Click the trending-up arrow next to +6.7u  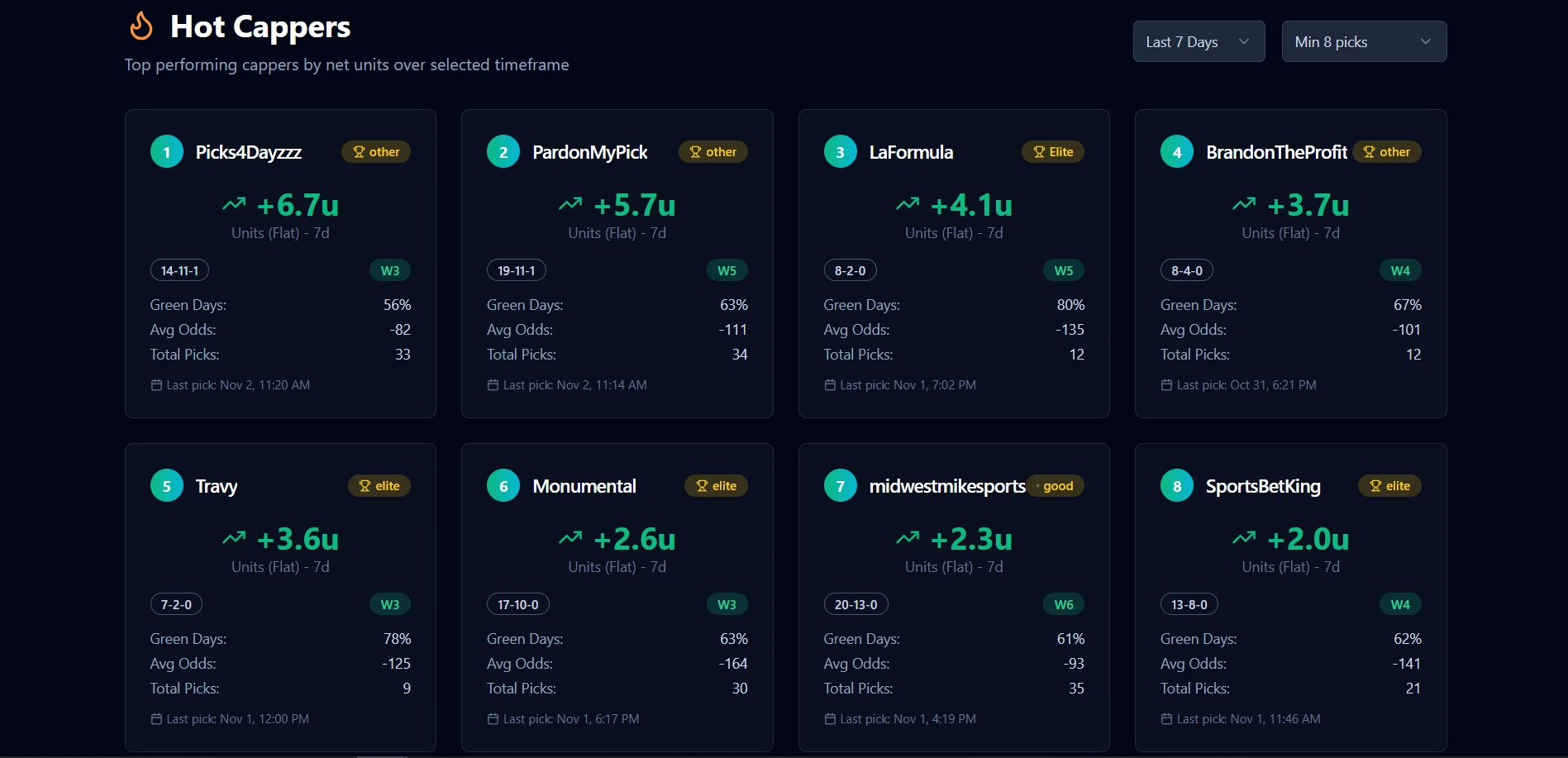click(234, 203)
